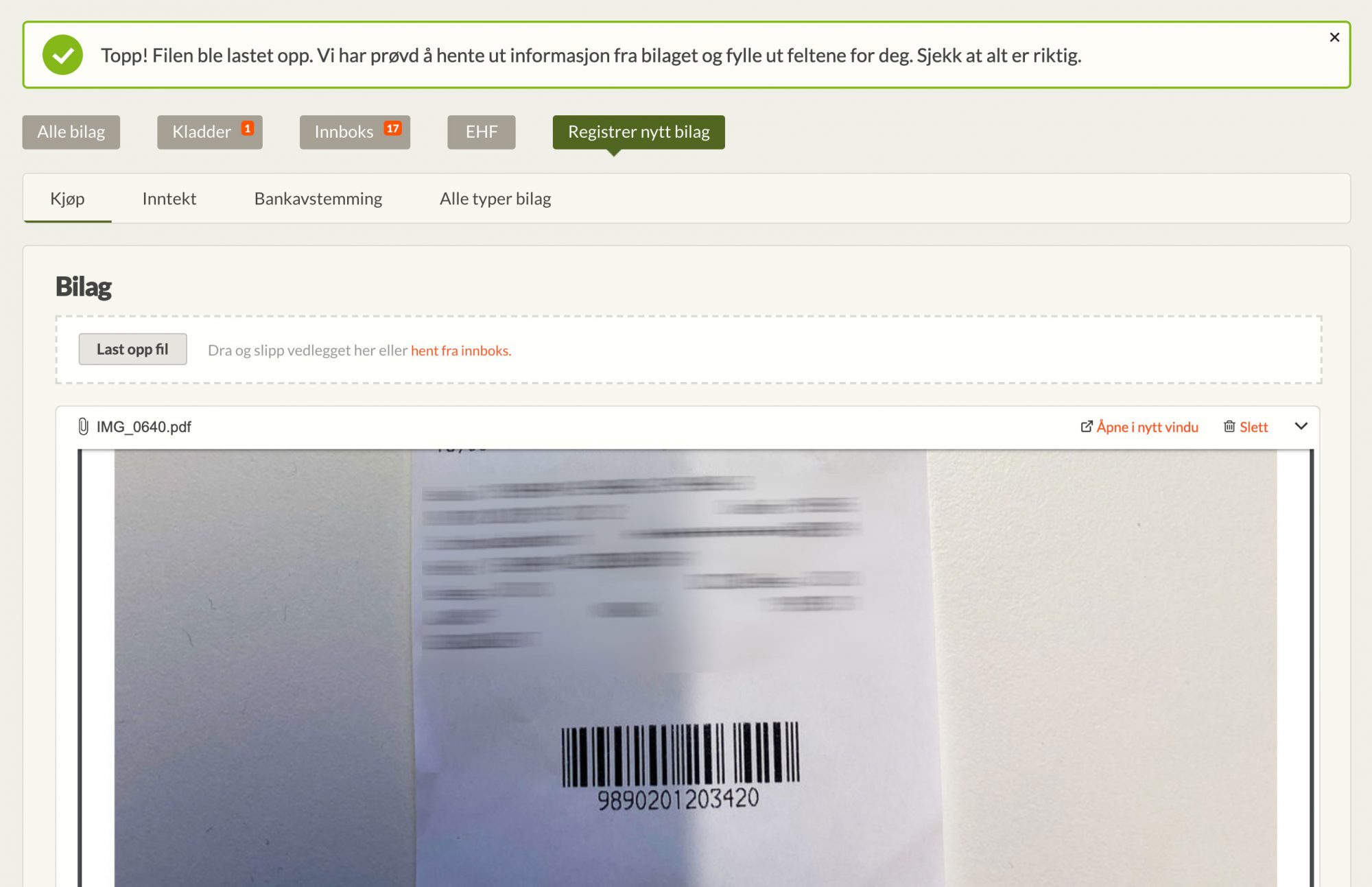The width and height of the screenshot is (1372, 887).
Task: Collapse the attachment preview chevron
Action: (1301, 426)
